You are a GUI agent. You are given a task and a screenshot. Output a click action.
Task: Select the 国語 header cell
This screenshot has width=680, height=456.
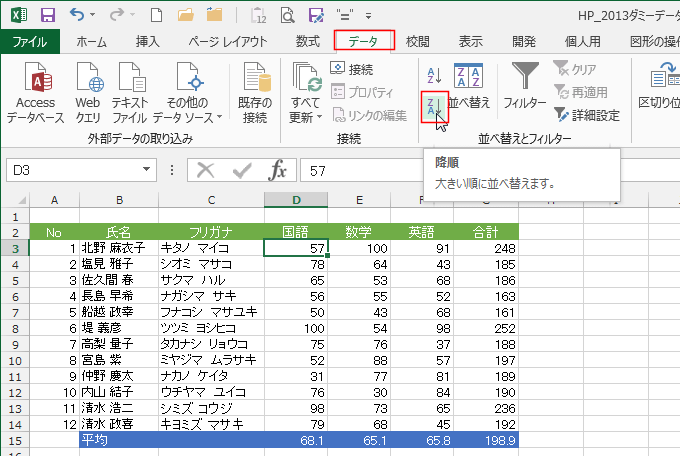click(x=296, y=232)
